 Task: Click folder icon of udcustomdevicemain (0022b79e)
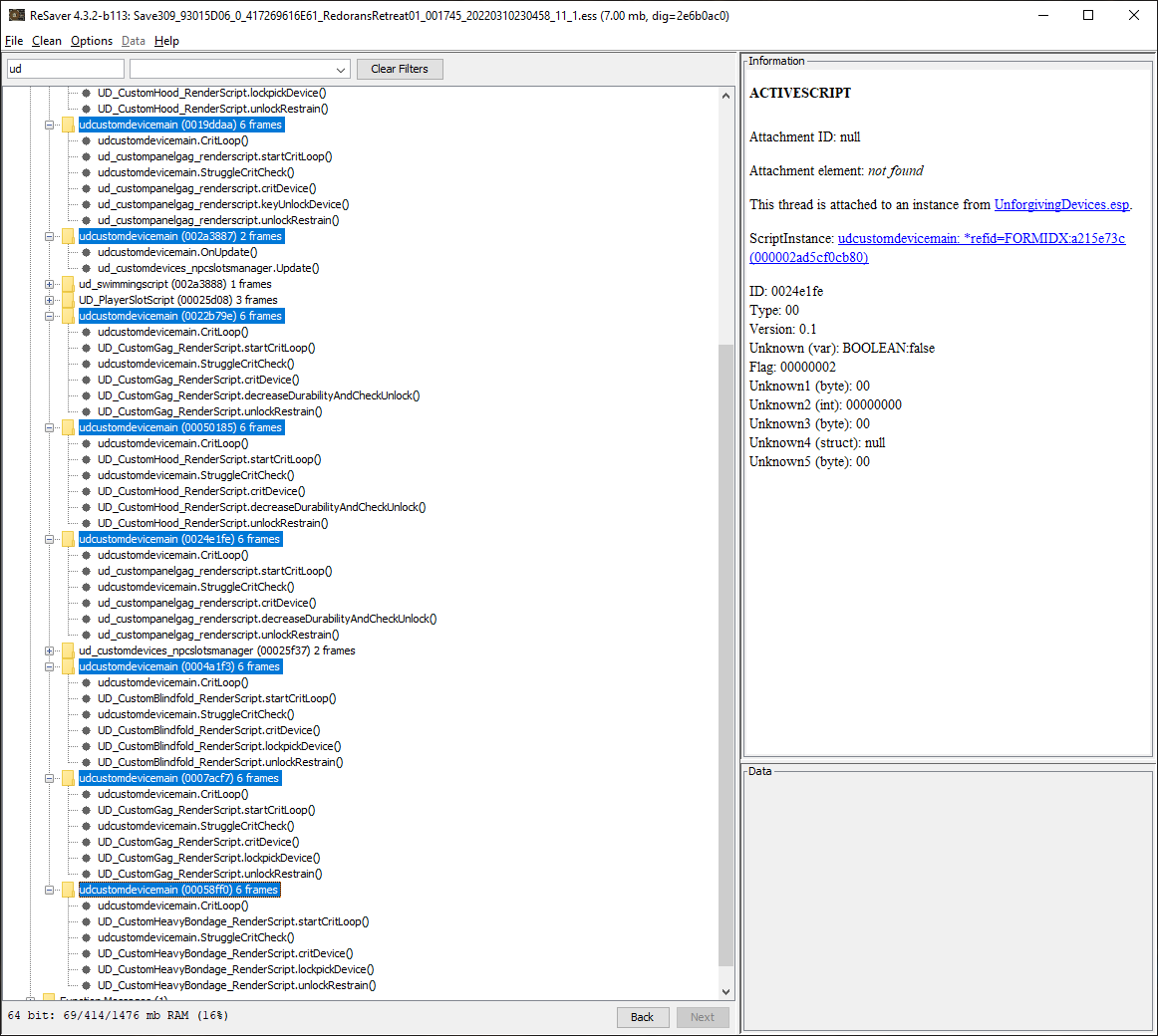click(68, 316)
